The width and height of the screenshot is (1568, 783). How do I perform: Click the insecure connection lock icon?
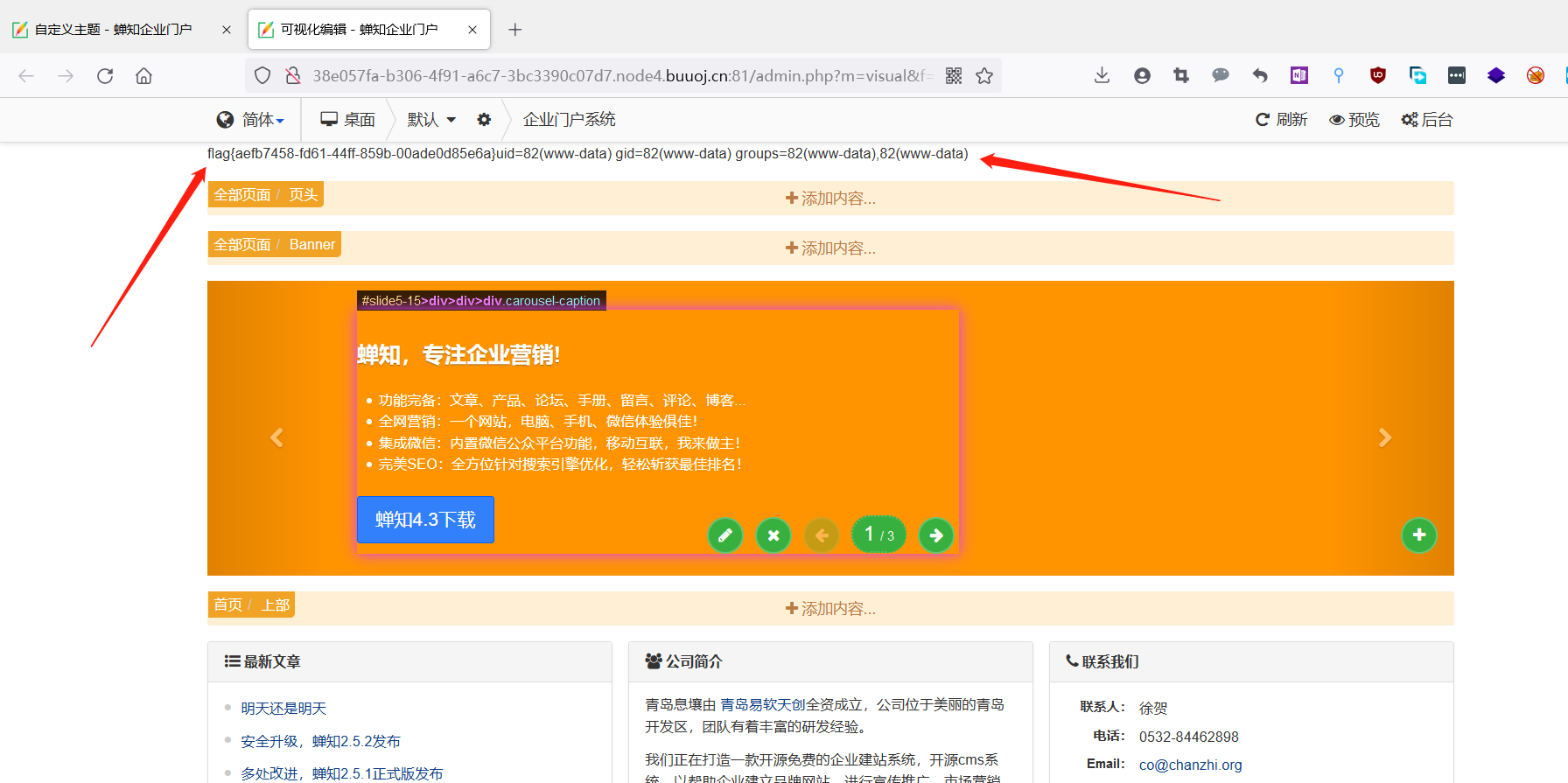[x=293, y=76]
